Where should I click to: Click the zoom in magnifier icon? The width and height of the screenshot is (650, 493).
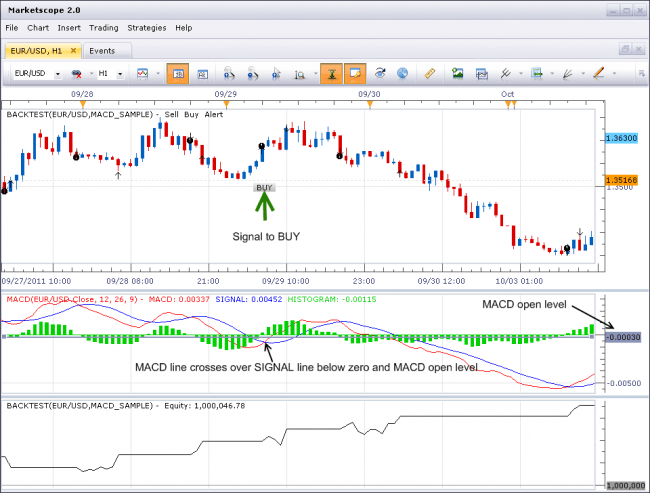click(x=229, y=74)
